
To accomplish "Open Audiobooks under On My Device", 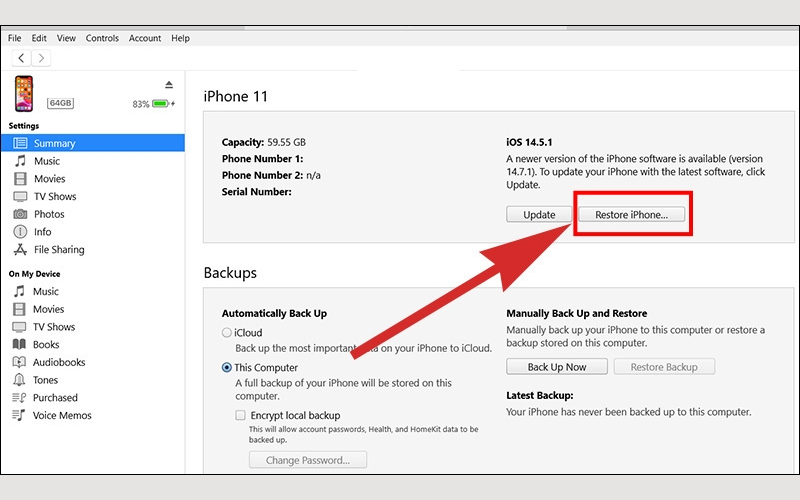I will coord(59,363).
